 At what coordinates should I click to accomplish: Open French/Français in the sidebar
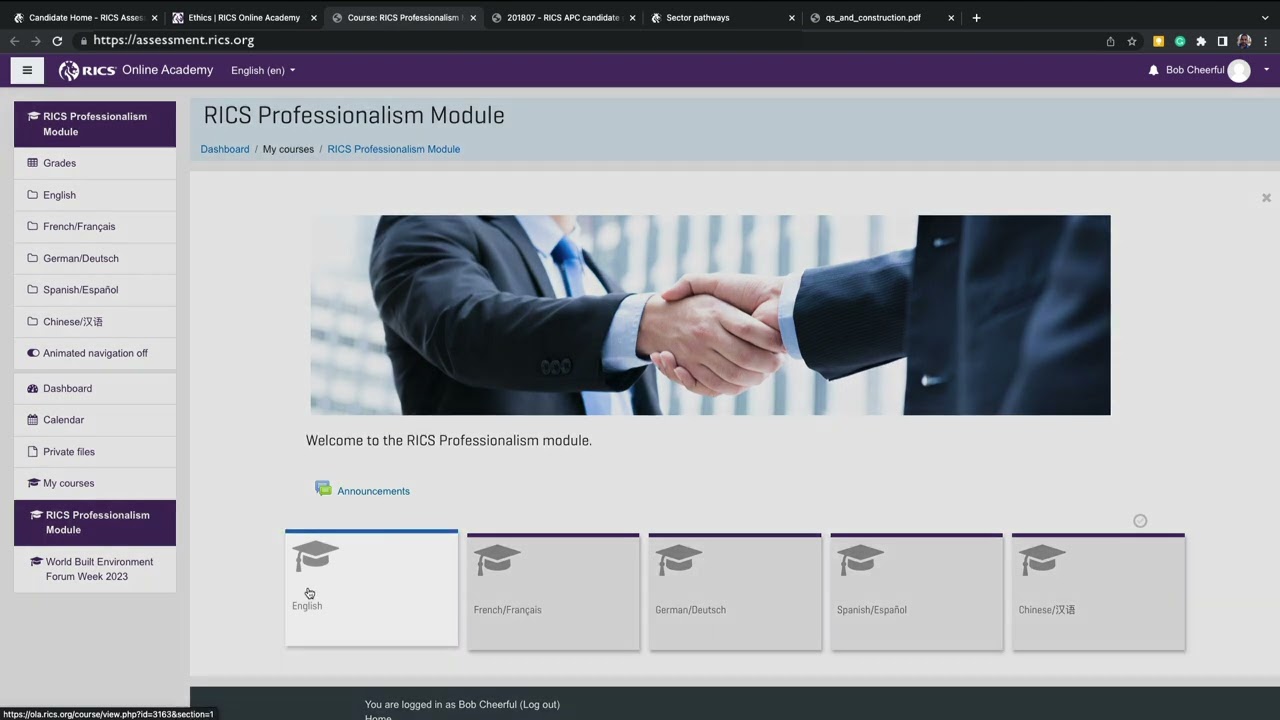point(95,227)
